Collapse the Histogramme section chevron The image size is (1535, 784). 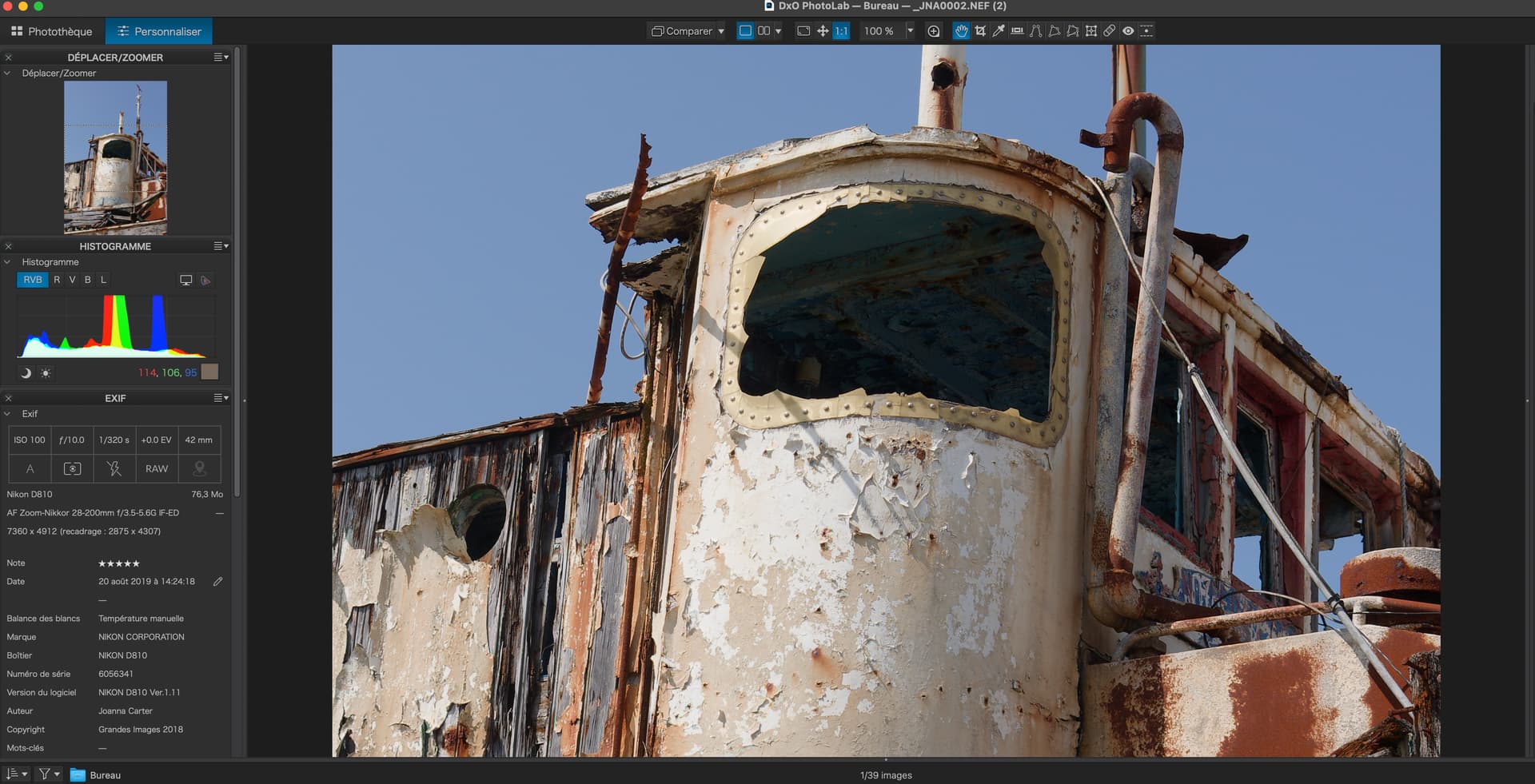click(8, 262)
